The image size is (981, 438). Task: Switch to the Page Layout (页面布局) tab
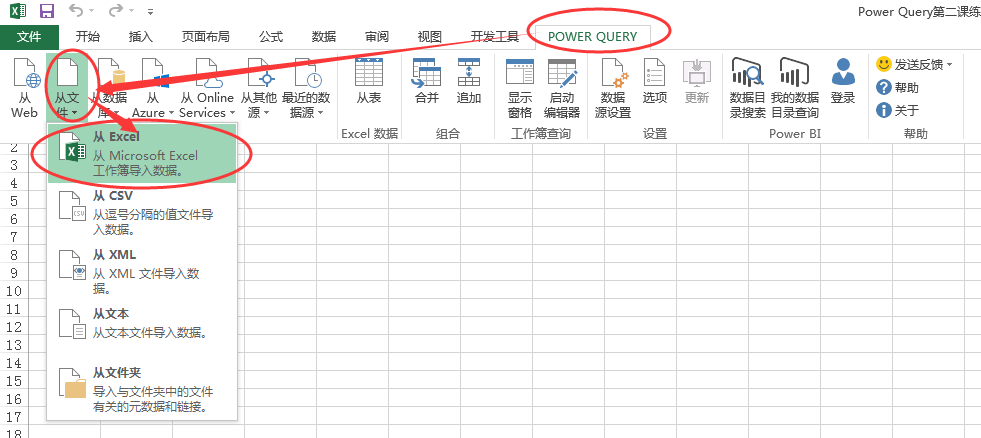tap(205, 37)
